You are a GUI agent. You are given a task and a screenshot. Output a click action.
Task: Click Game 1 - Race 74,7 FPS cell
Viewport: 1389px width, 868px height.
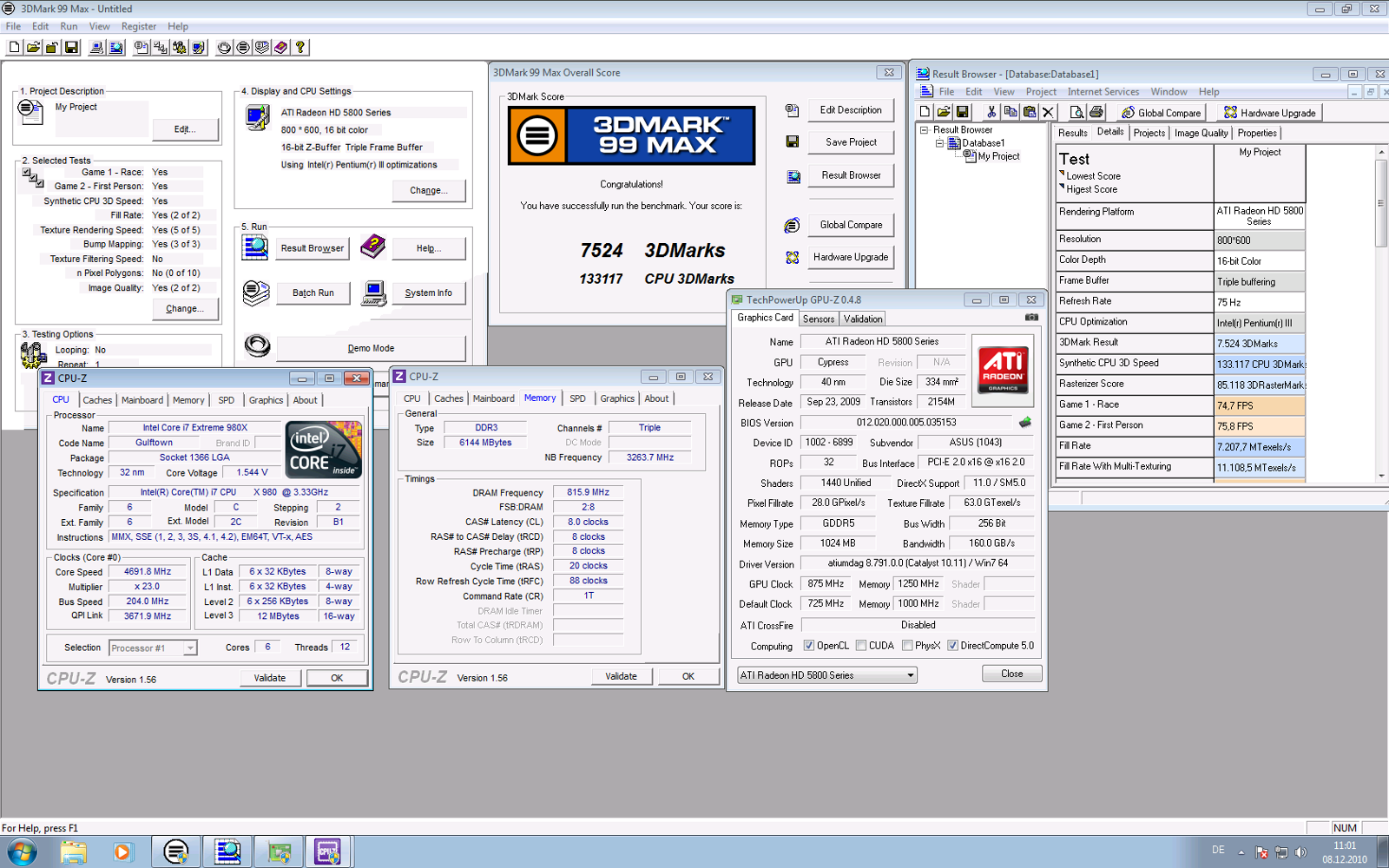[x=1260, y=405]
